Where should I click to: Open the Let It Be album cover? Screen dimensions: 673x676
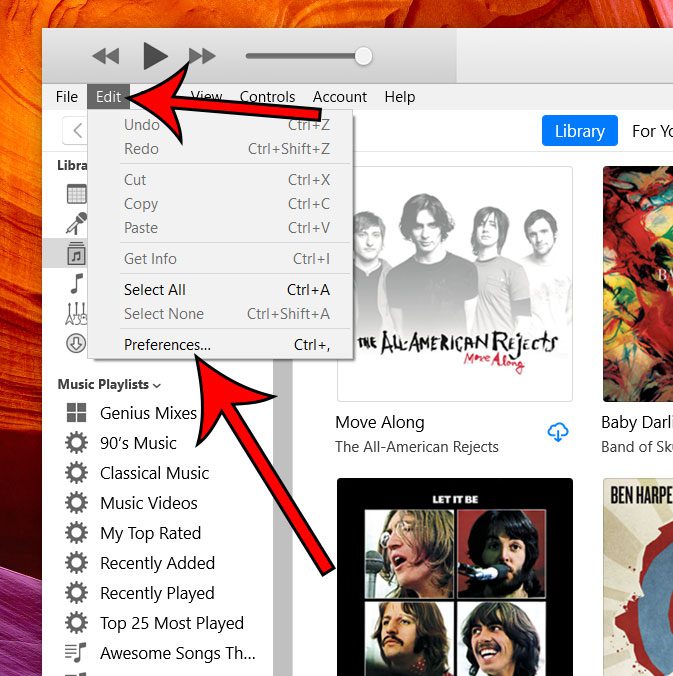tap(455, 576)
